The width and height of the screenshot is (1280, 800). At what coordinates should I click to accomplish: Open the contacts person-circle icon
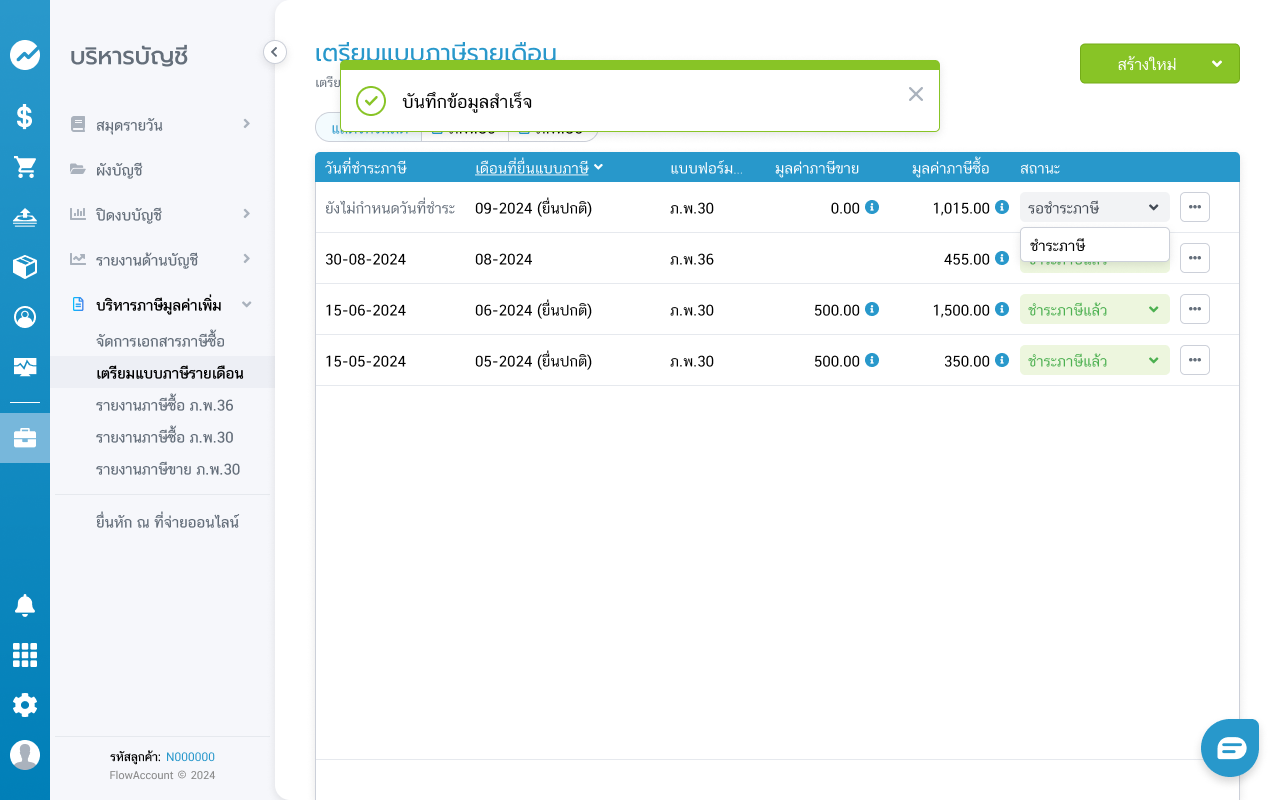pos(25,317)
